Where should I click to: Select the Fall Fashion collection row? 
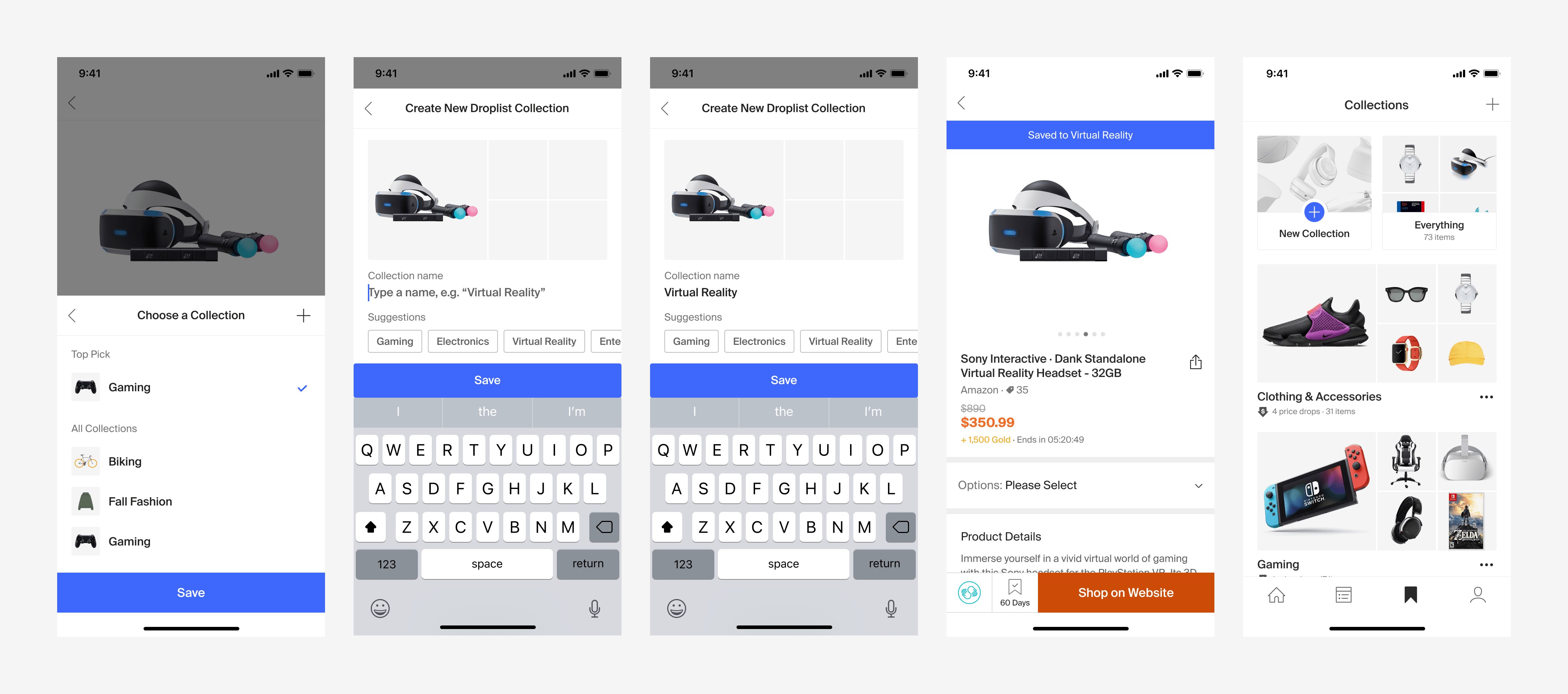pos(190,502)
